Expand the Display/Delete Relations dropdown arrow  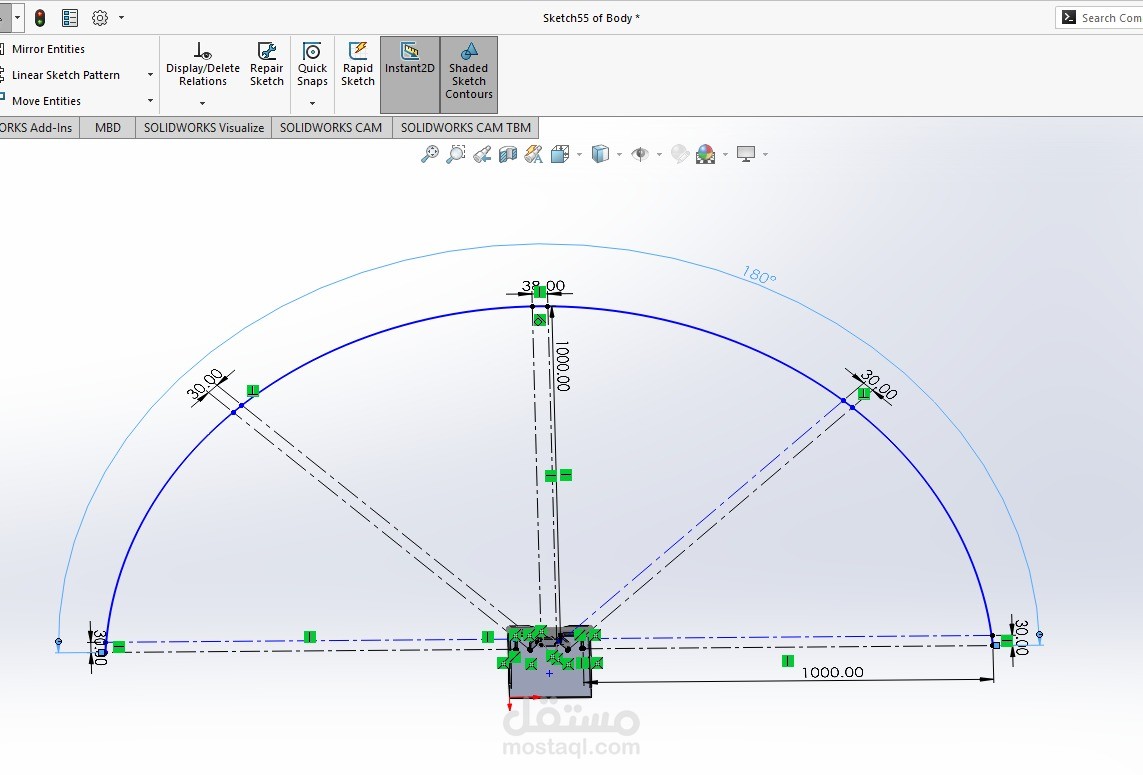pos(202,104)
